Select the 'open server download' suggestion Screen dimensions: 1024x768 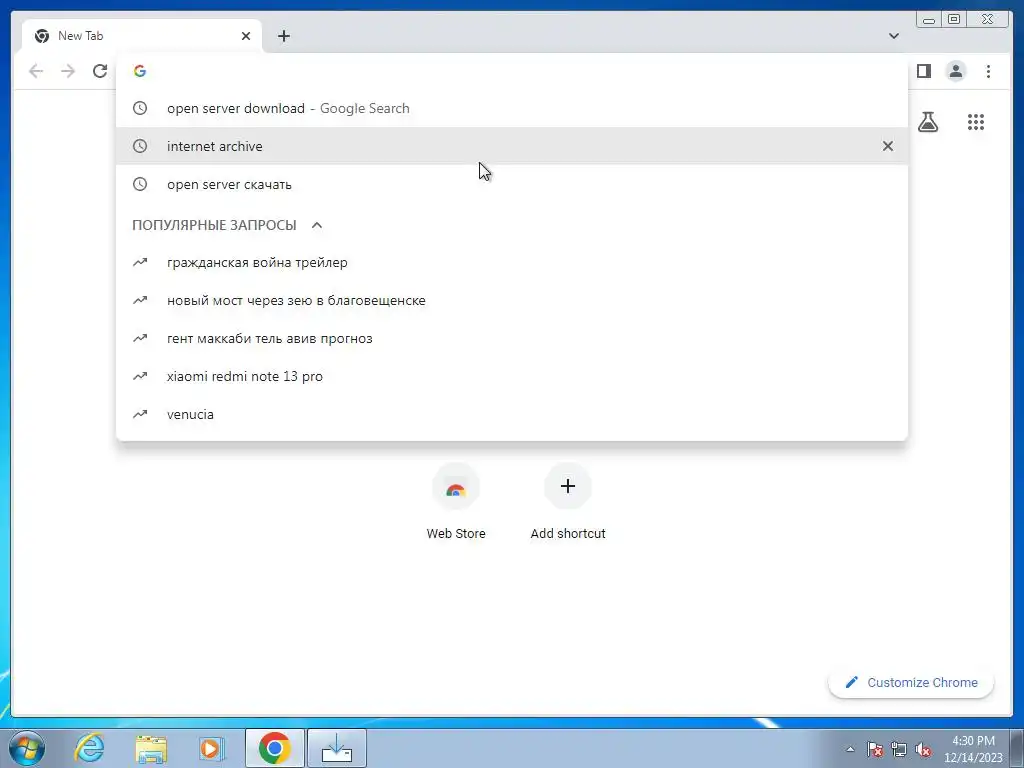pyautogui.click(x=512, y=108)
